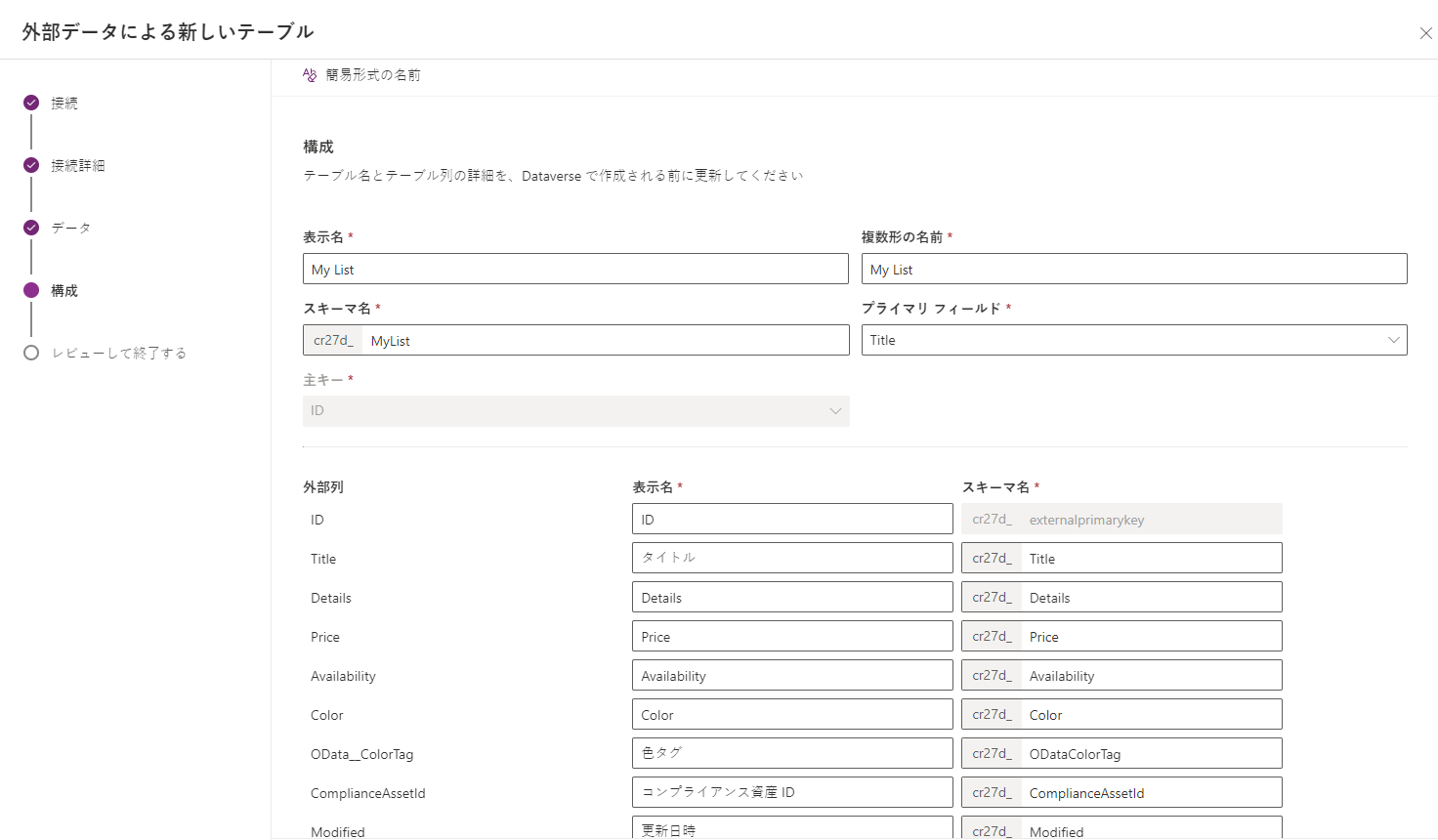The width and height of the screenshot is (1438, 840).
Task: Click the 簡易形式の名前 icon
Action: (x=310, y=75)
